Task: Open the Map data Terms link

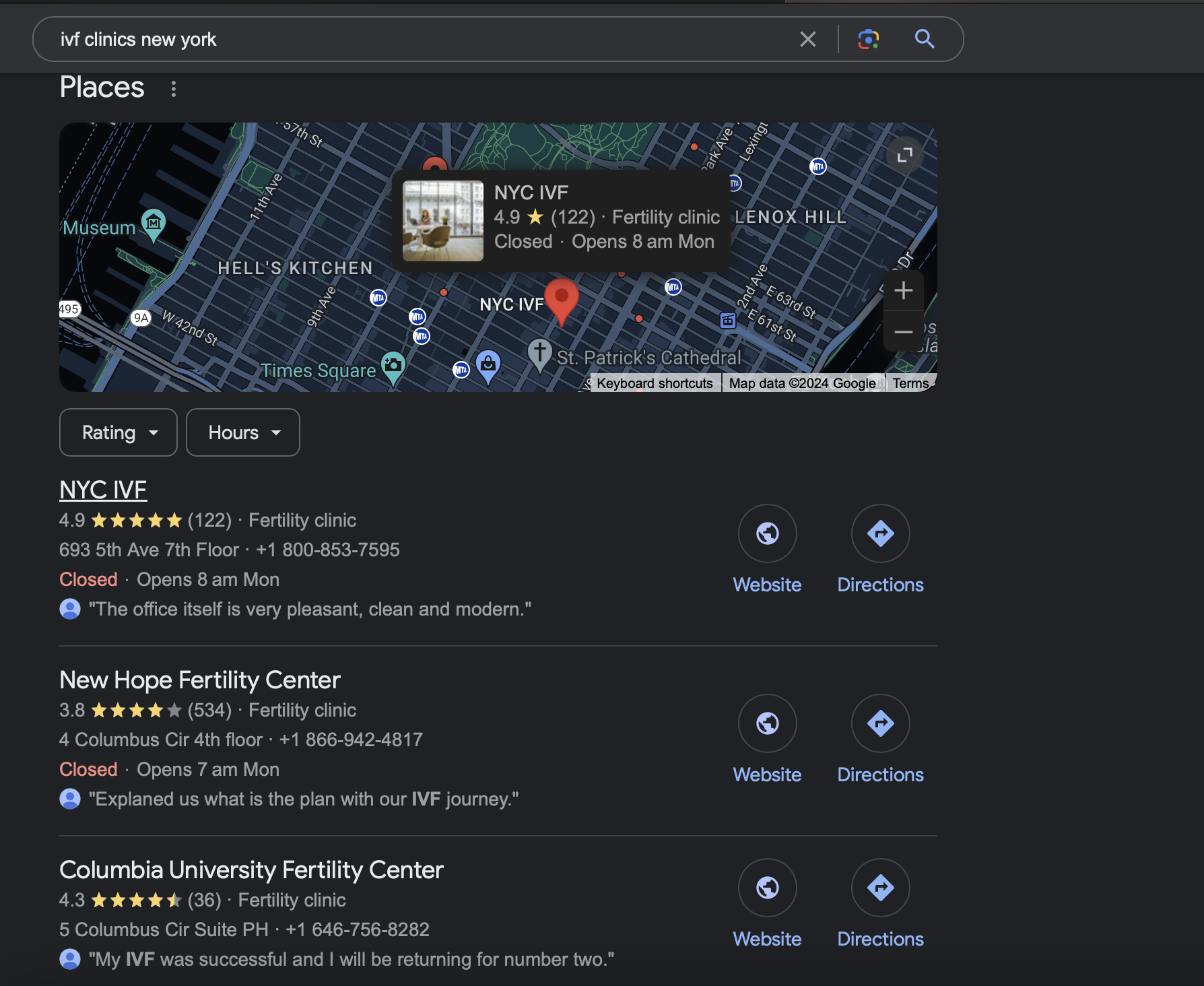Action: (911, 383)
